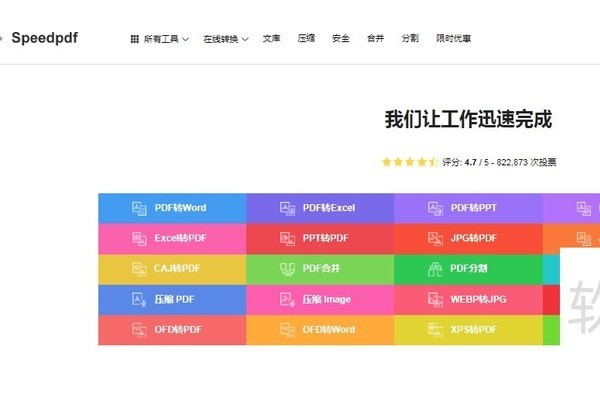
Task: Click the PDF转Word icon
Action: point(139,209)
